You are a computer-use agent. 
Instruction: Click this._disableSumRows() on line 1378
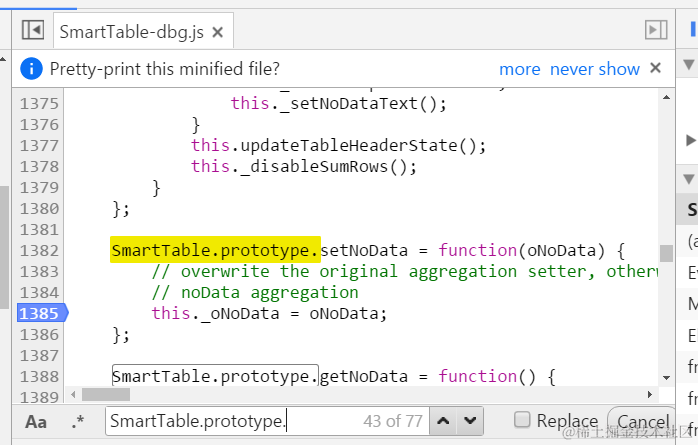[x=304, y=166]
